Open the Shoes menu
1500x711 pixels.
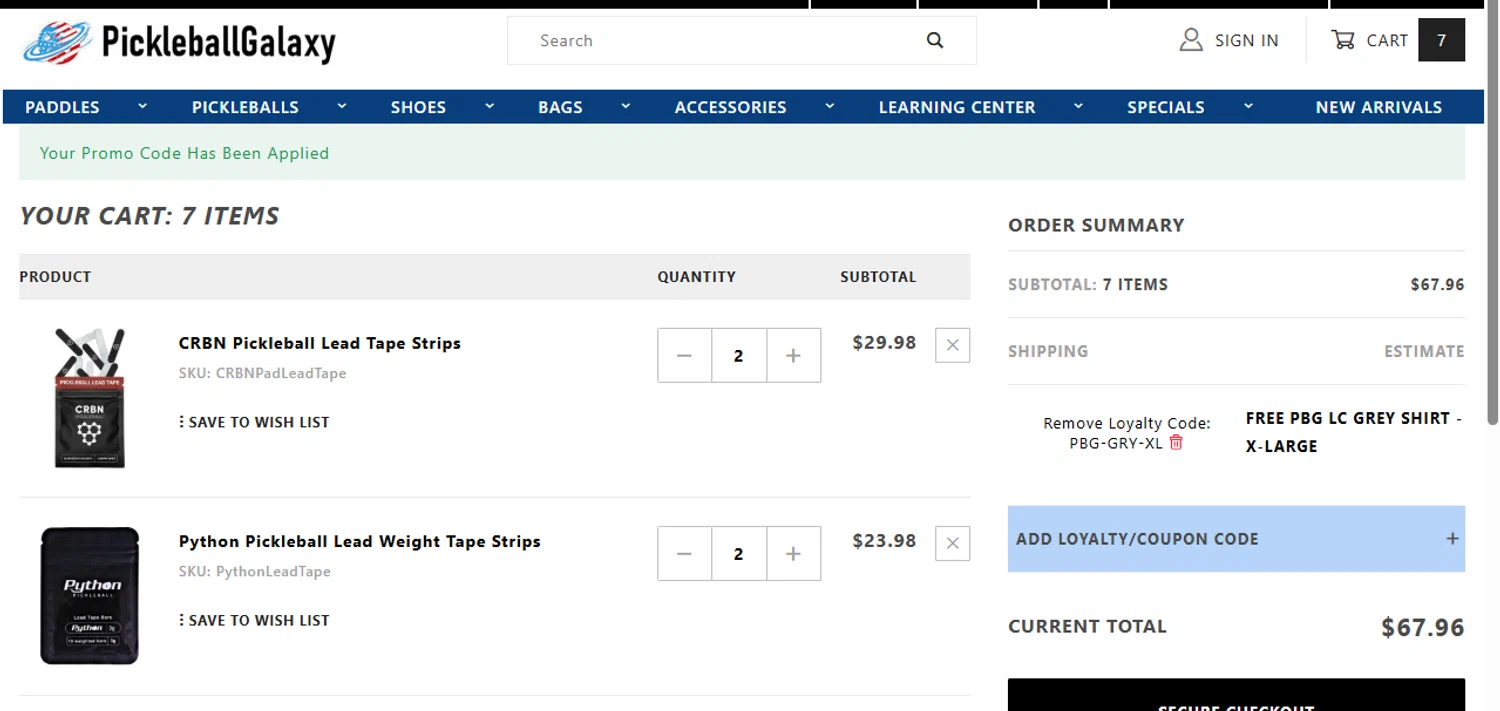click(x=418, y=107)
